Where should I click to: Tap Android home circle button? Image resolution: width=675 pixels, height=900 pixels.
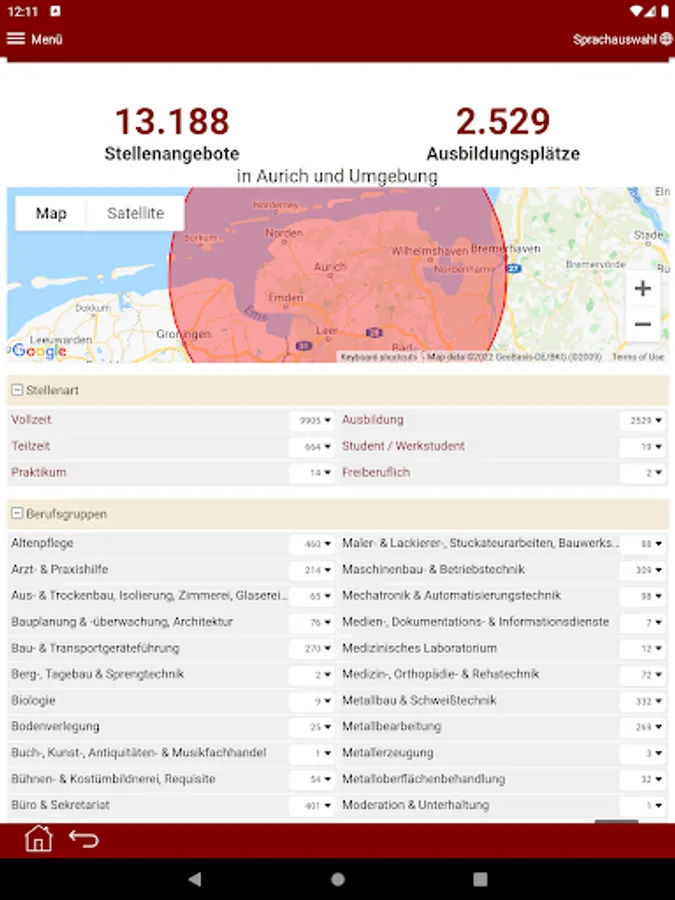(338, 879)
